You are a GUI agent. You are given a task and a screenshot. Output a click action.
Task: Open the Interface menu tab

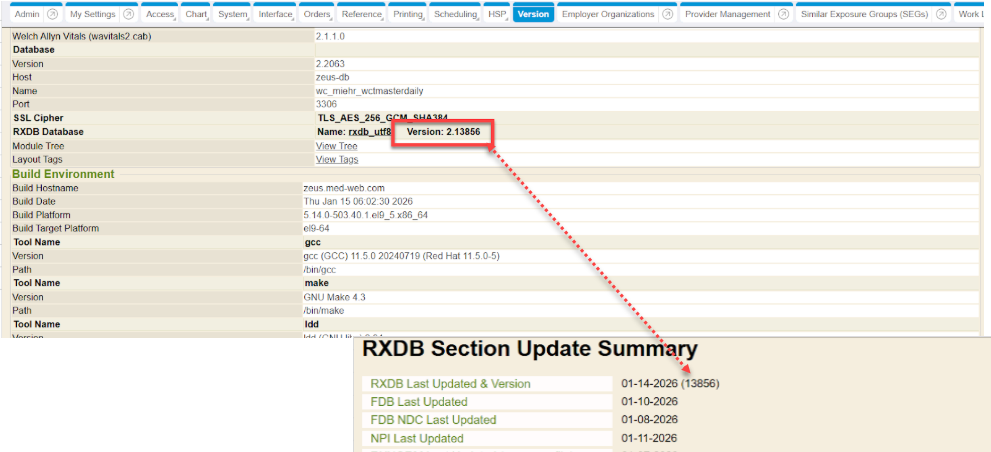pos(275,14)
